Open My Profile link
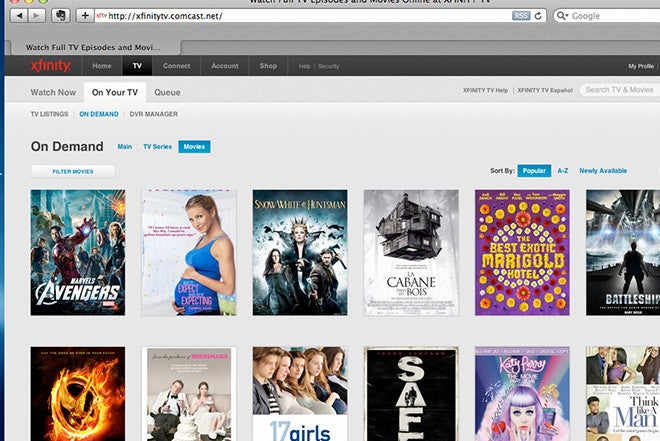Screen dimensions: 660x441 pyautogui.click(x=641, y=66)
